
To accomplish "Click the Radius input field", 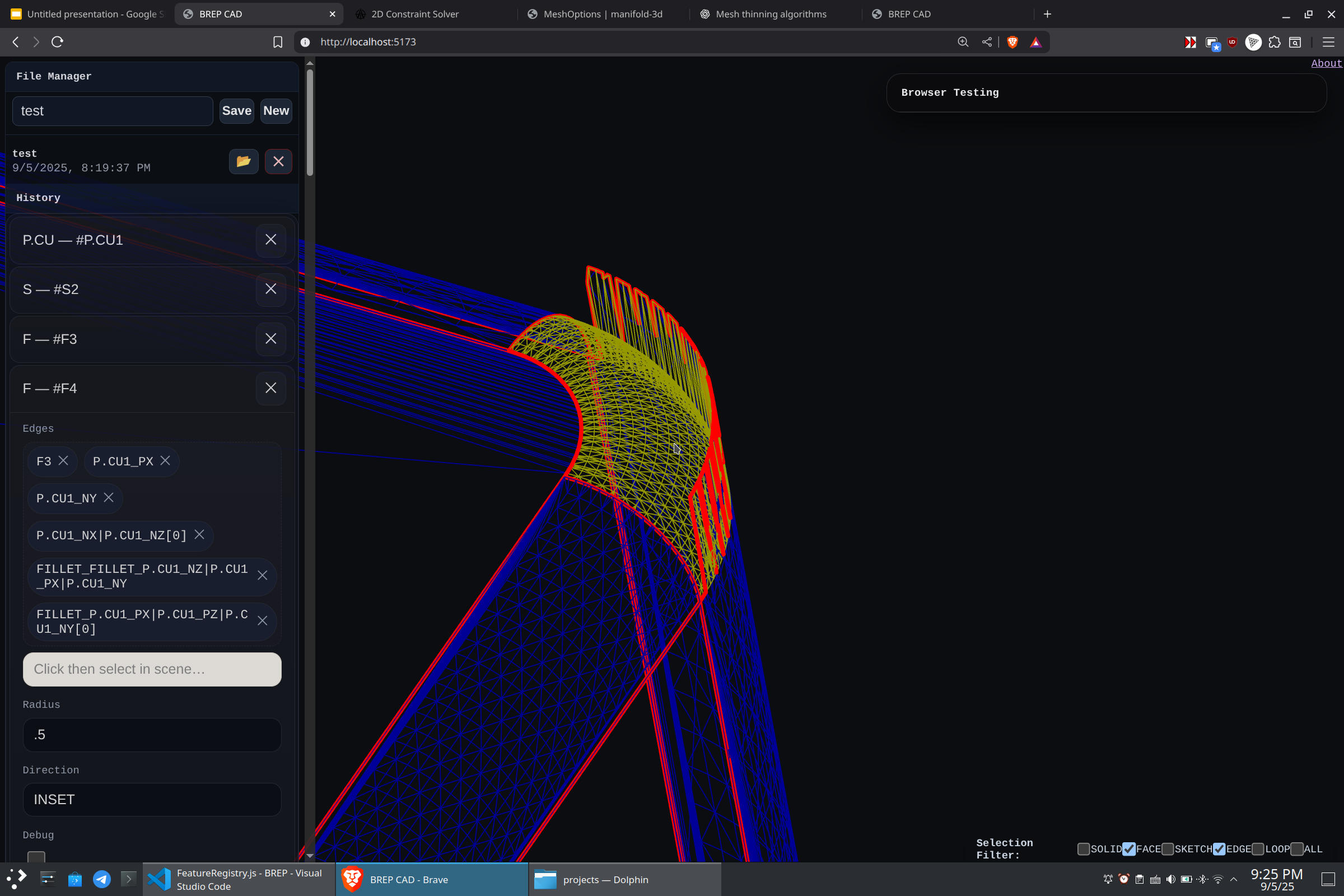I will pyautogui.click(x=152, y=735).
